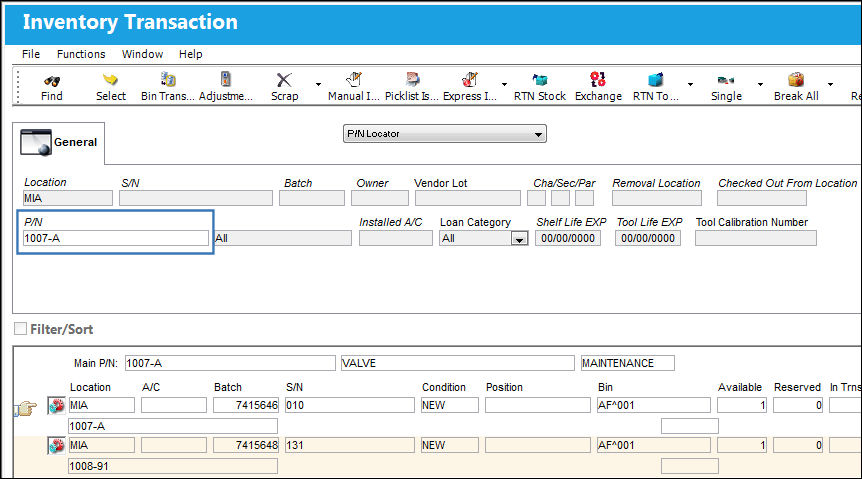Expand the Scrap dropdown arrow

click(318, 84)
